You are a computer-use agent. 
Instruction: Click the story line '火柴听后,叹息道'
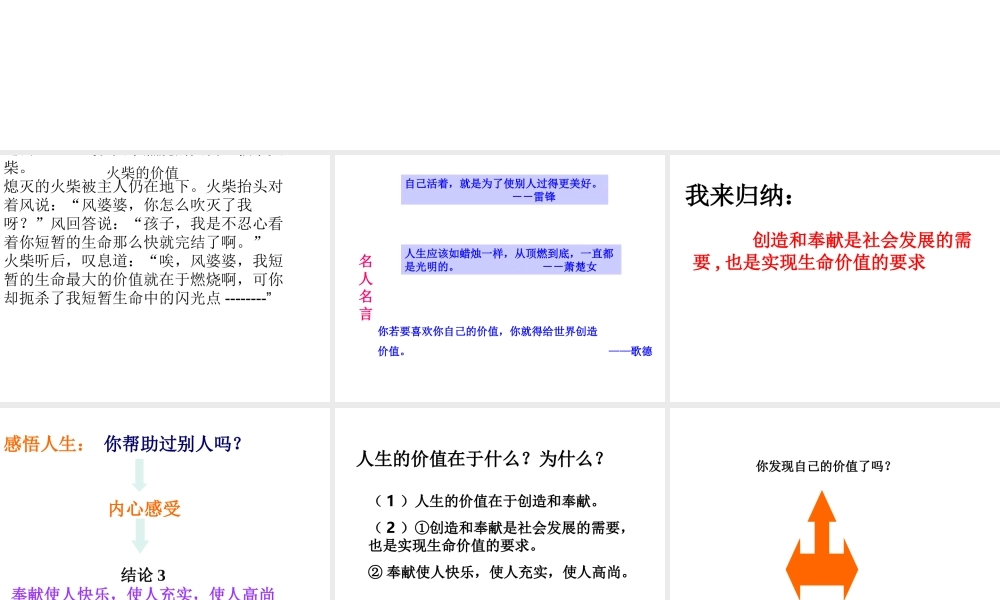(143, 261)
